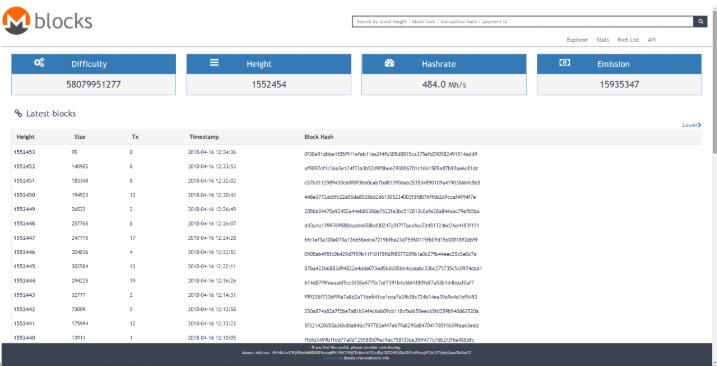717x366 pixels.
Task: Click the Timestamp column header
Action: (204, 137)
